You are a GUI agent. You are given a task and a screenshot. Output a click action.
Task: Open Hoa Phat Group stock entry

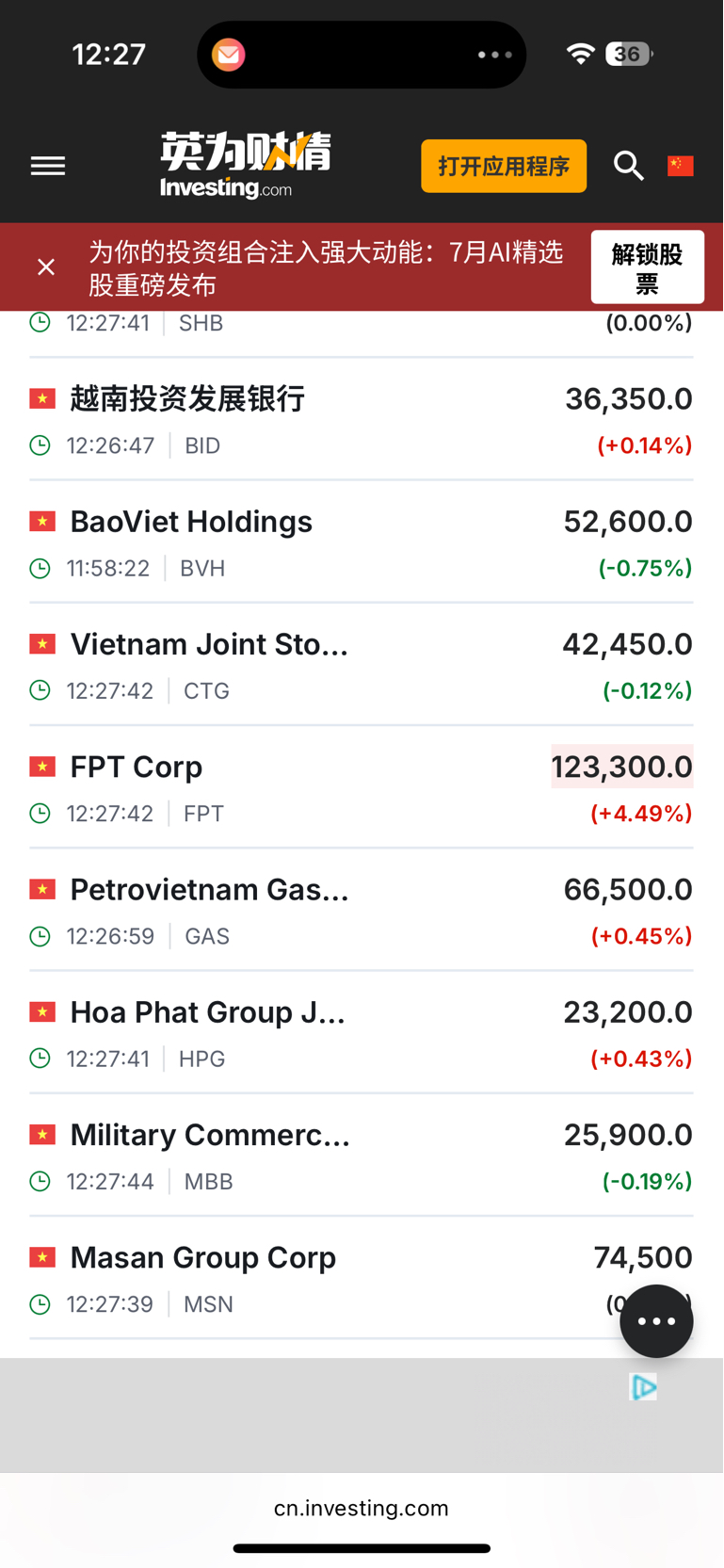tap(362, 1032)
